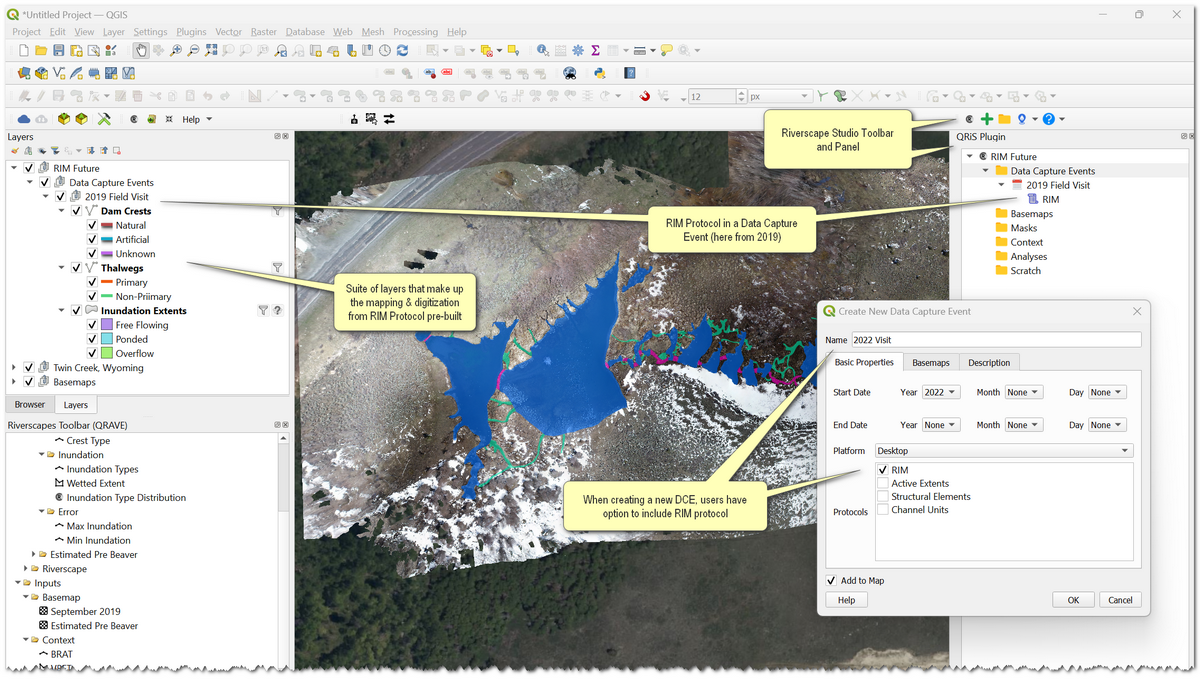This screenshot has height=680, width=1200.
Task: Uncheck the Dam Crests layer checkbox
Action: [x=77, y=211]
